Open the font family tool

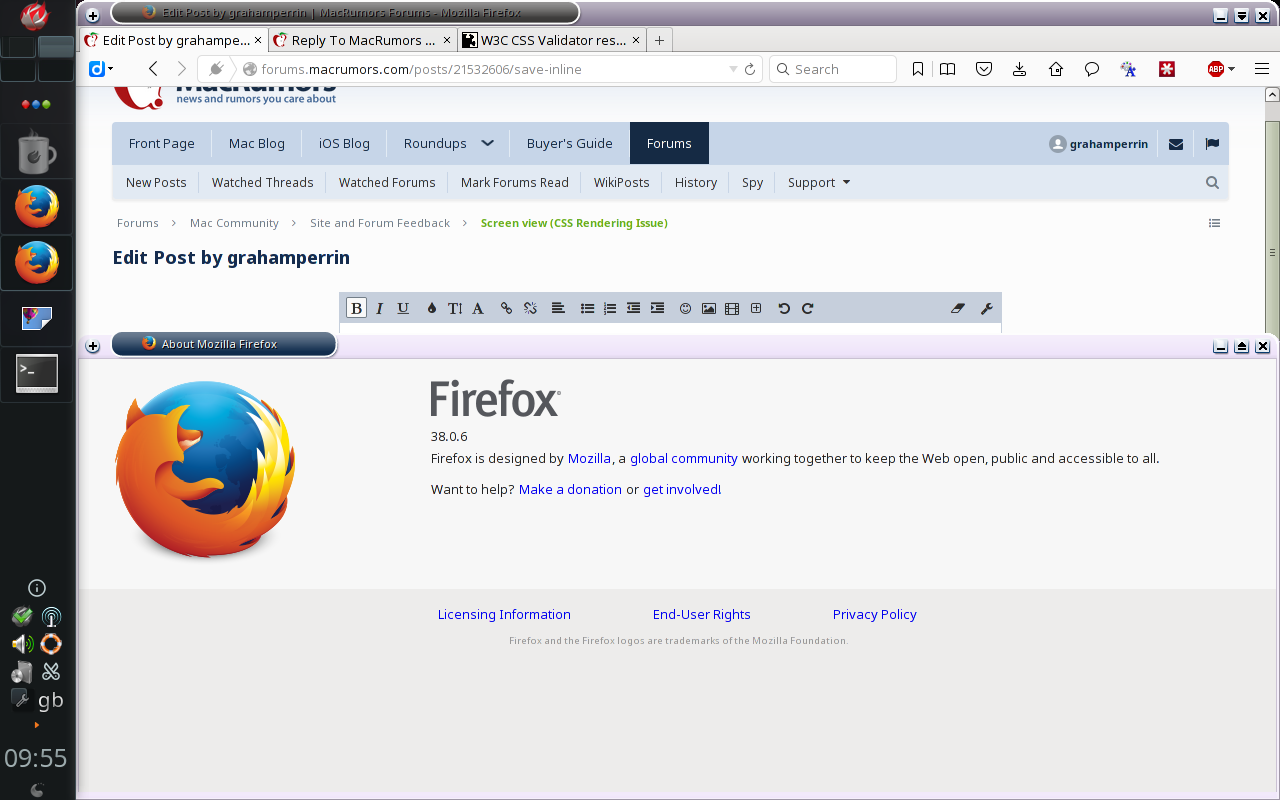coord(478,308)
